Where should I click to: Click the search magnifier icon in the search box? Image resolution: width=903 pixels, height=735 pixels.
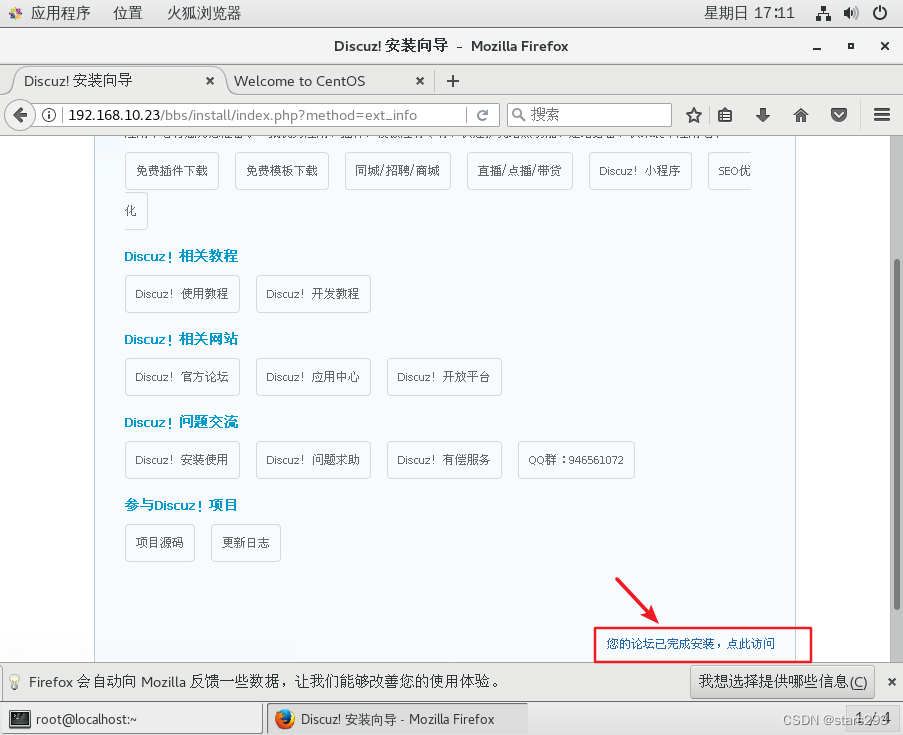(518, 115)
